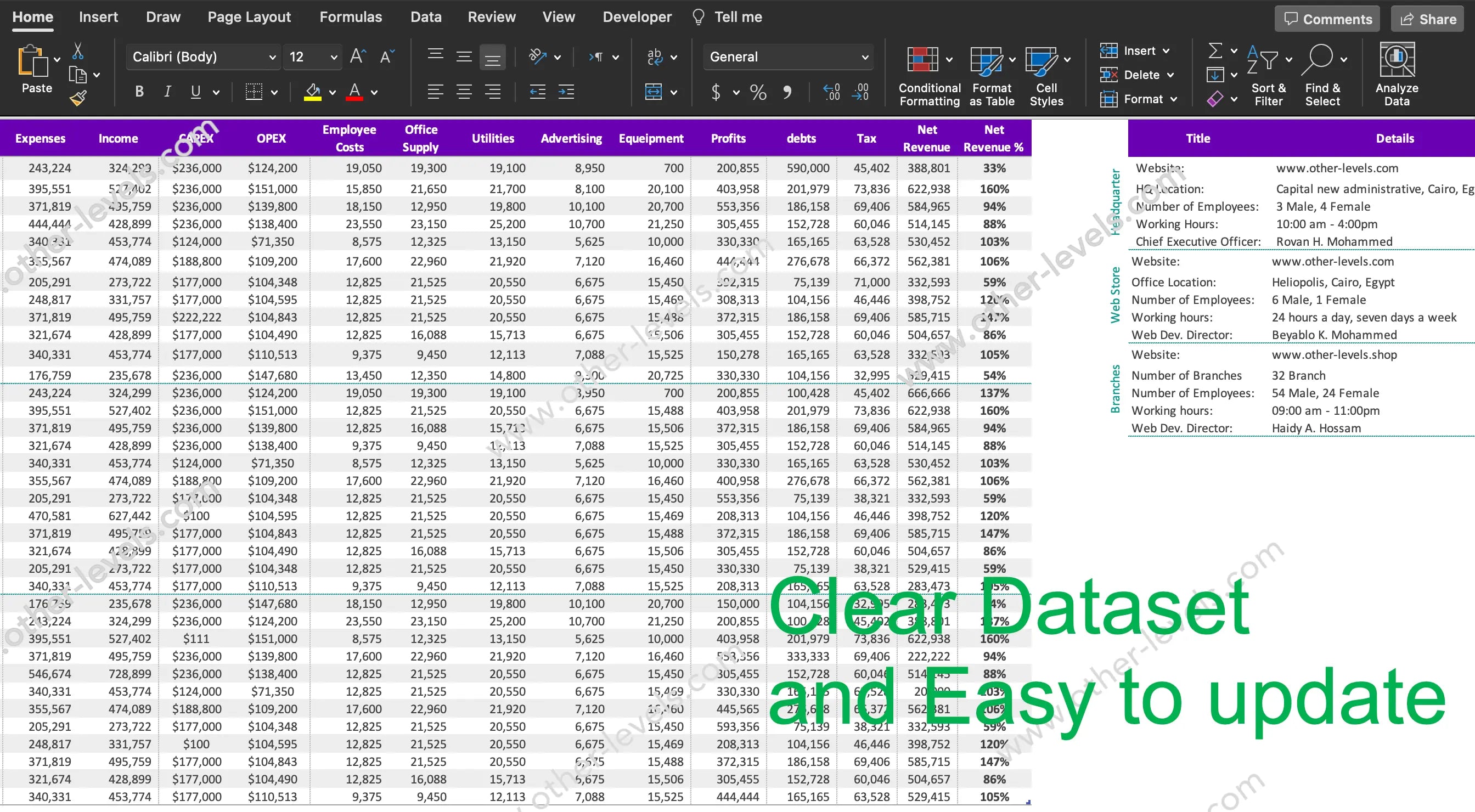The image size is (1475, 812).
Task: Click Increase Font Size icon
Action: click(358, 56)
